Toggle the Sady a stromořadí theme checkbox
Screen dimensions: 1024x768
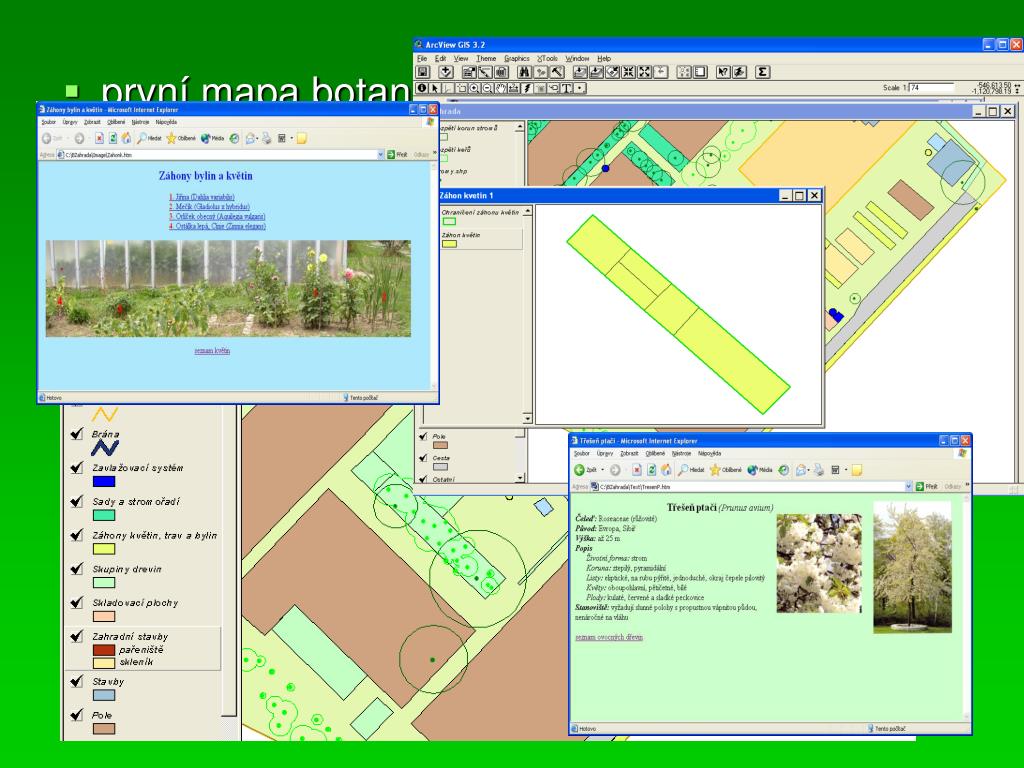pyautogui.click(x=77, y=502)
